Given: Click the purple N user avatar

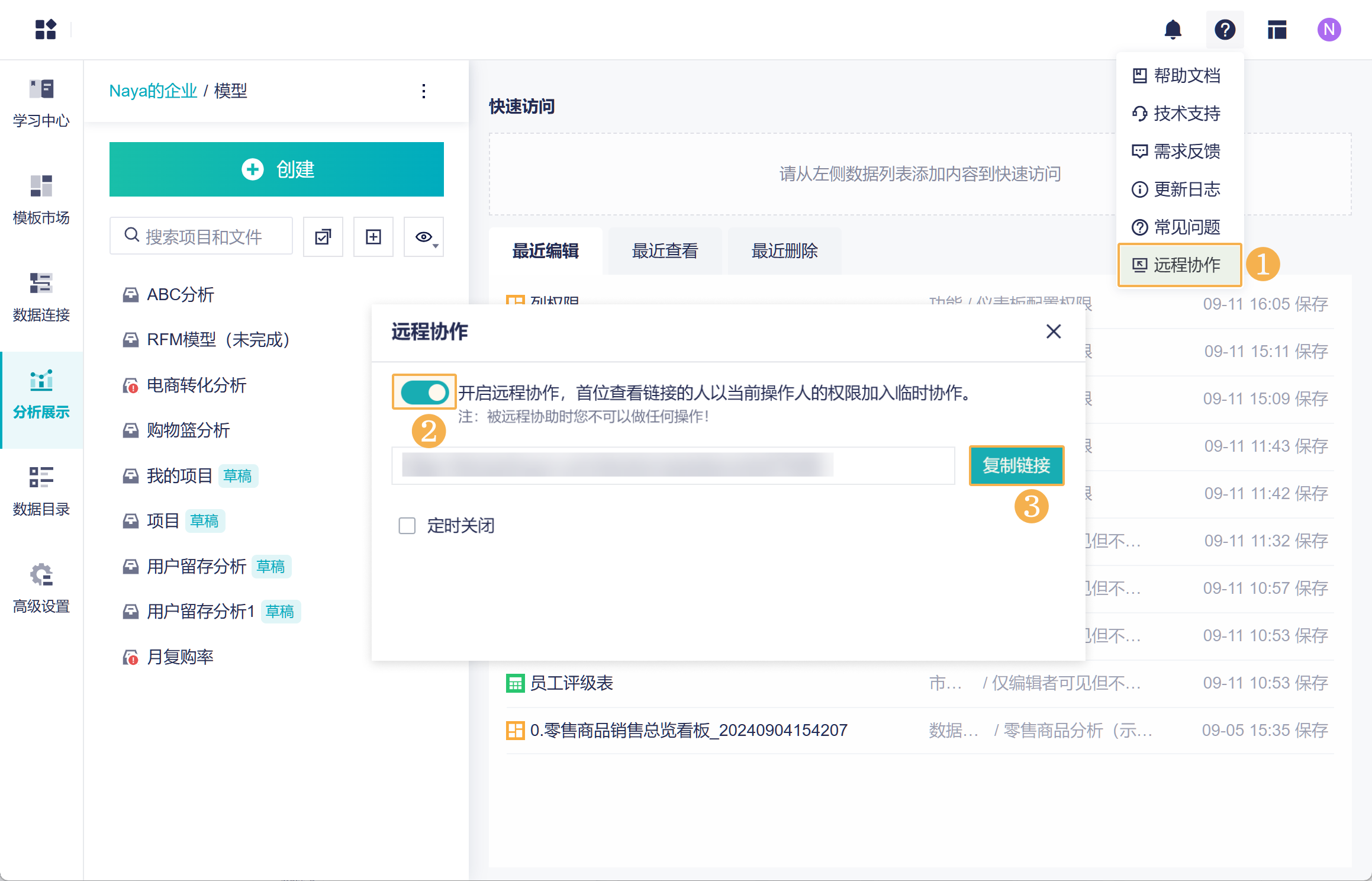Looking at the screenshot, I should (x=1329, y=30).
